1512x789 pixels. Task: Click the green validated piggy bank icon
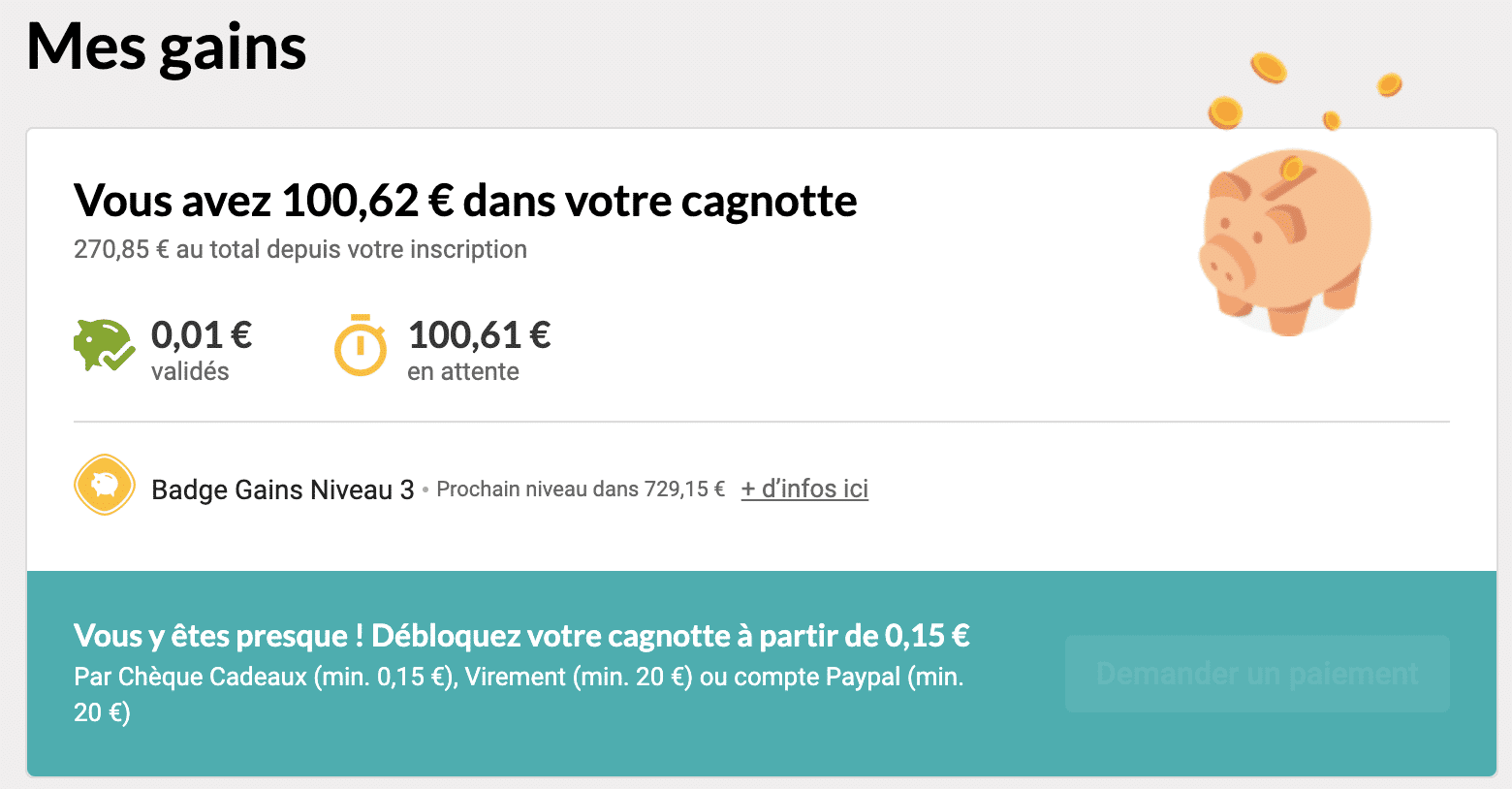coord(104,345)
